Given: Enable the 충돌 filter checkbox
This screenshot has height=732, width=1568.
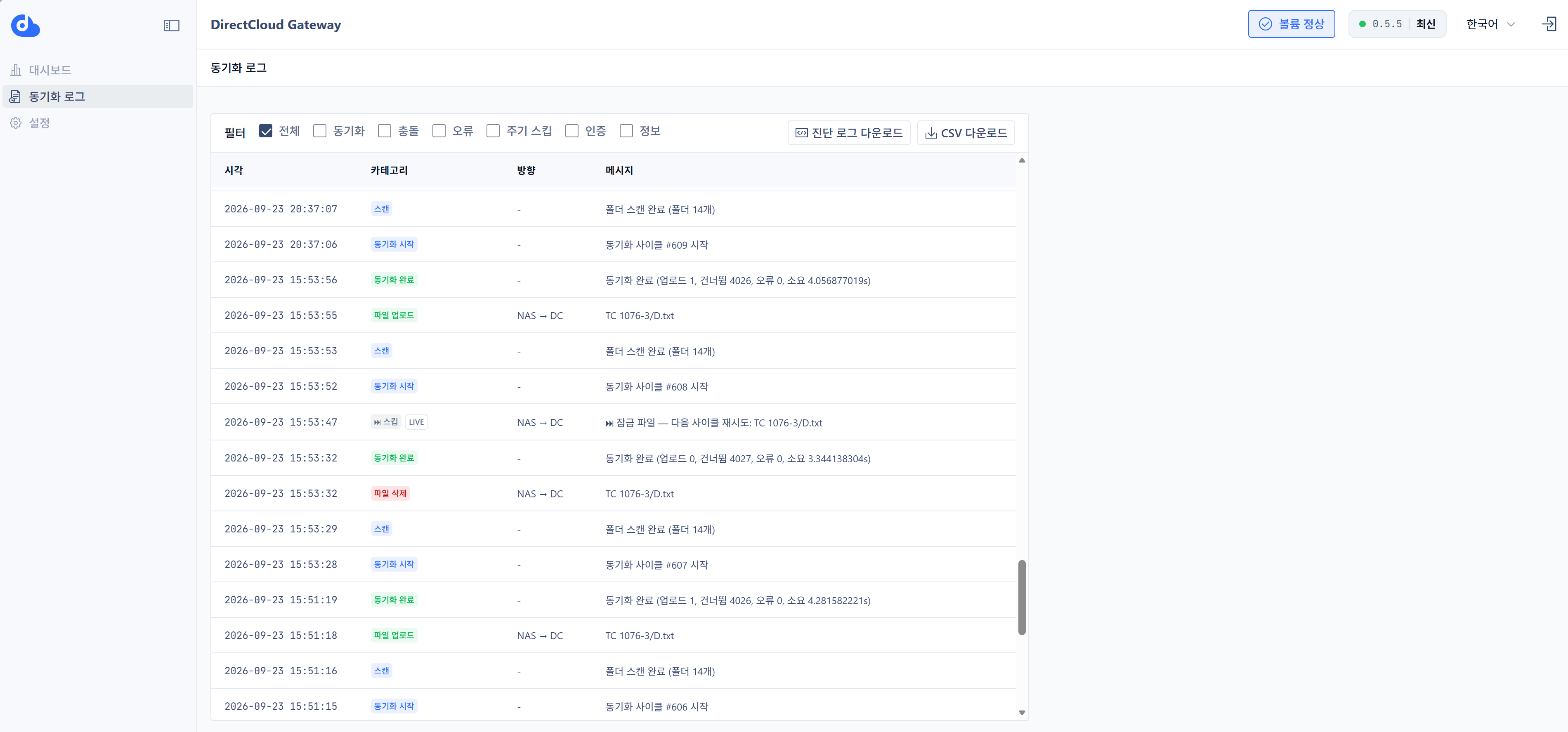Looking at the screenshot, I should click(x=384, y=131).
